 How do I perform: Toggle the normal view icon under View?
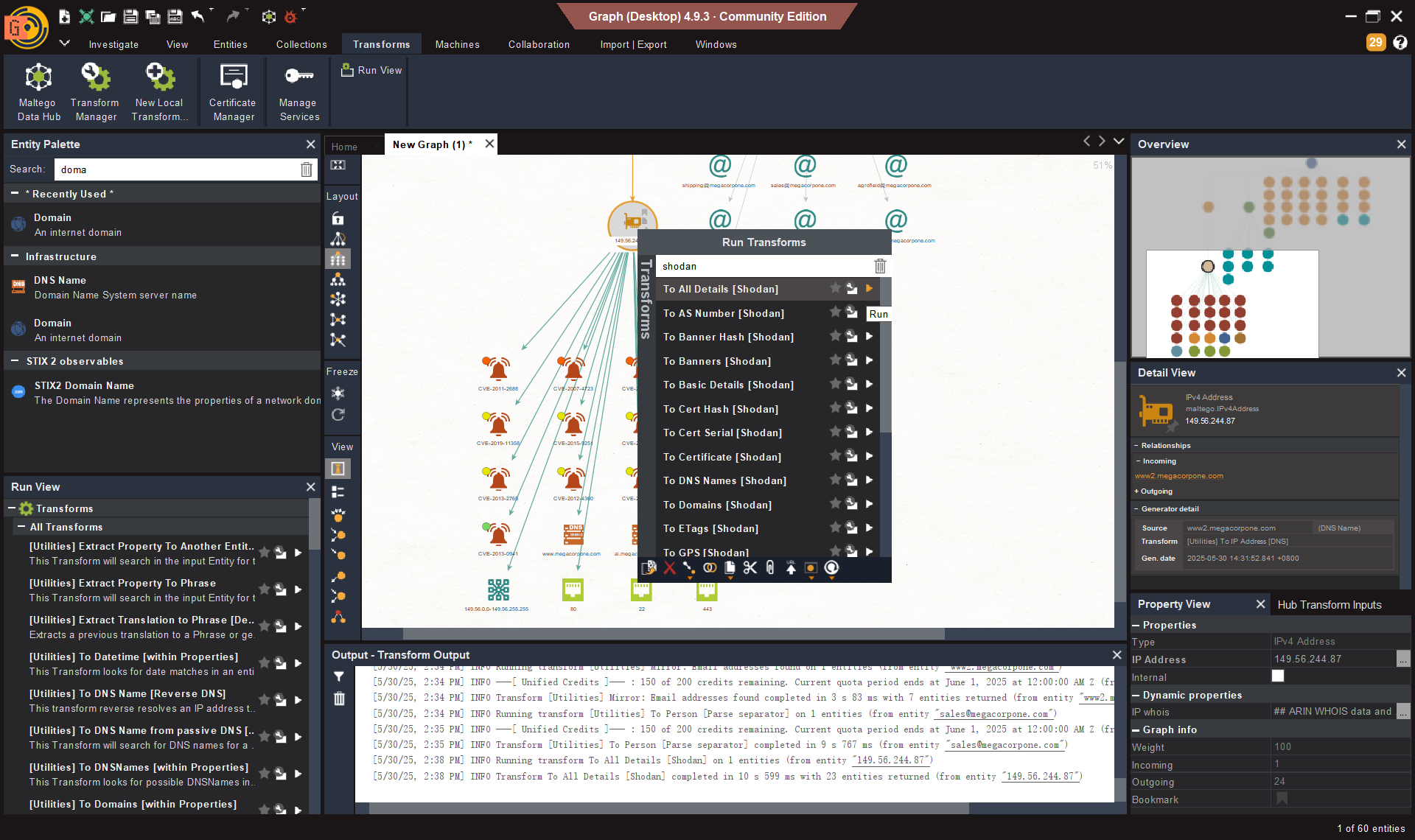338,469
